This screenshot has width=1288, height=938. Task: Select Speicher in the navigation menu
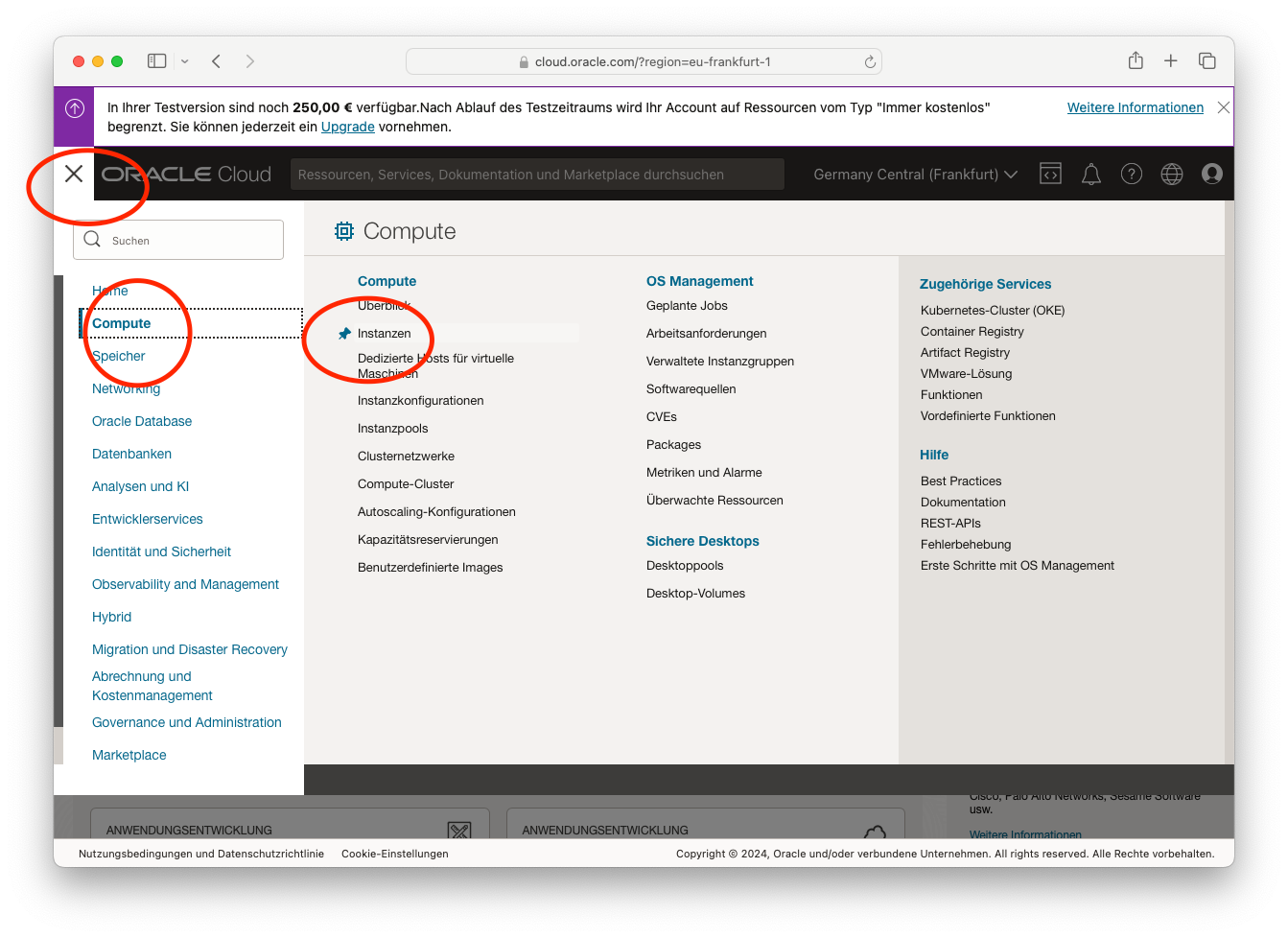coord(119,356)
